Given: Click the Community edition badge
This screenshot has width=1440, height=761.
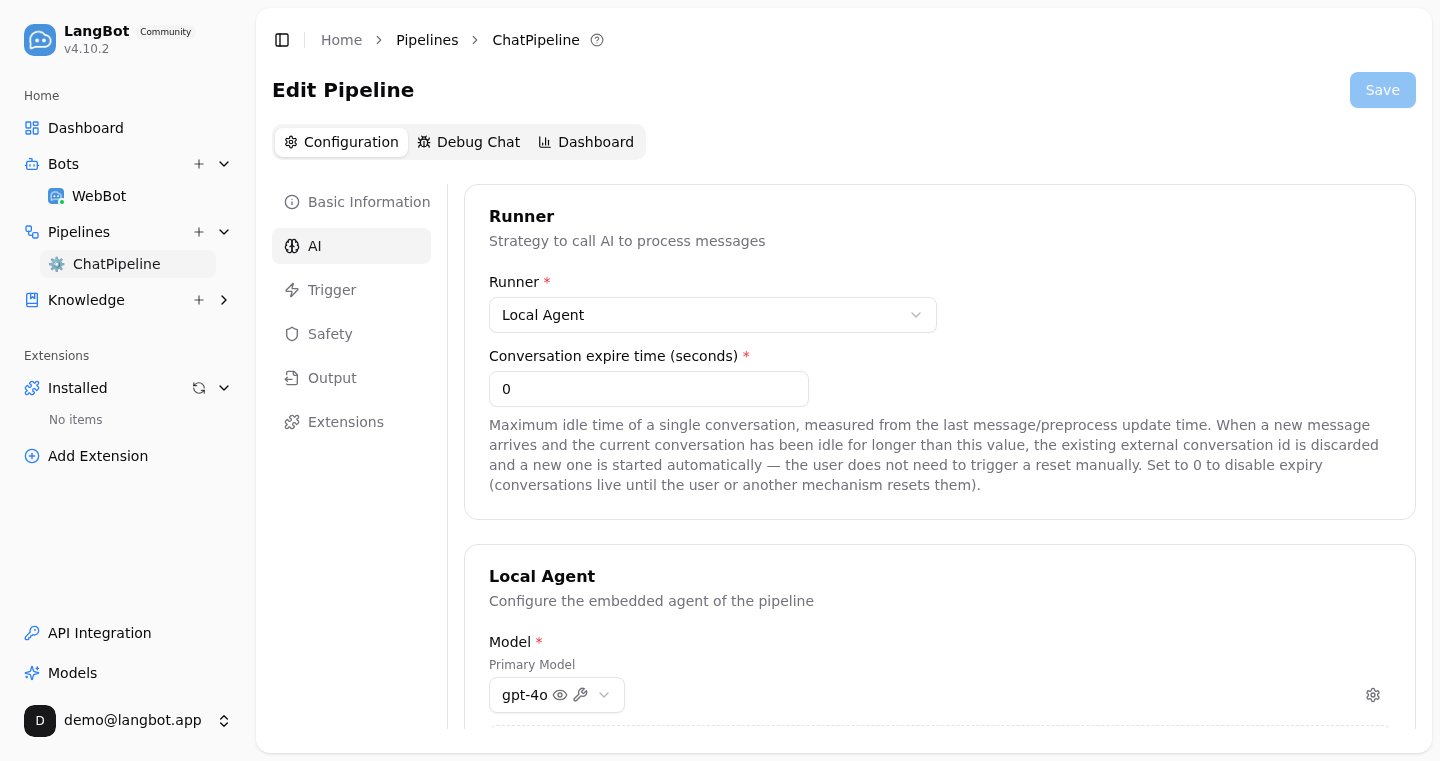Looking at the screenshot, I should 165,32.
